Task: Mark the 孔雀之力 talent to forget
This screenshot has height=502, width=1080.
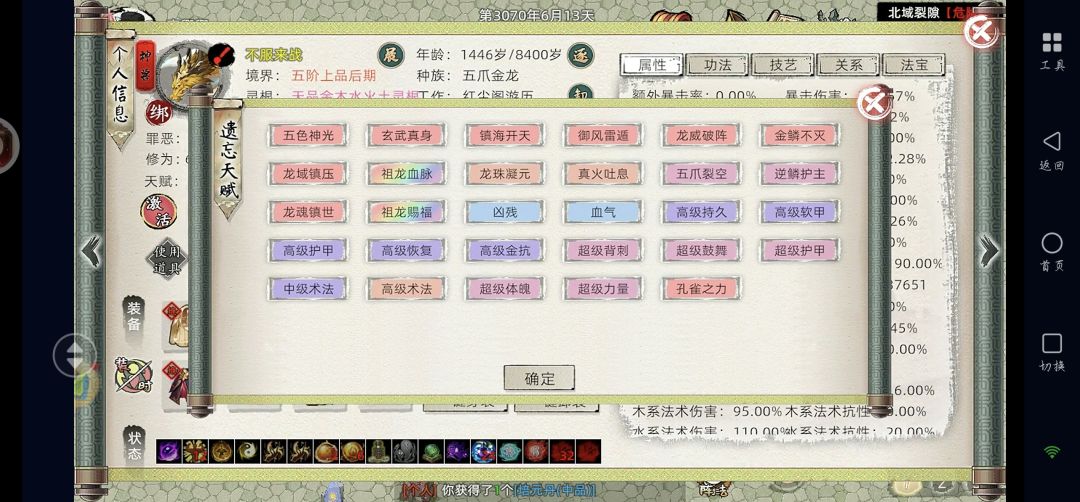Action: tap(701, 289)
